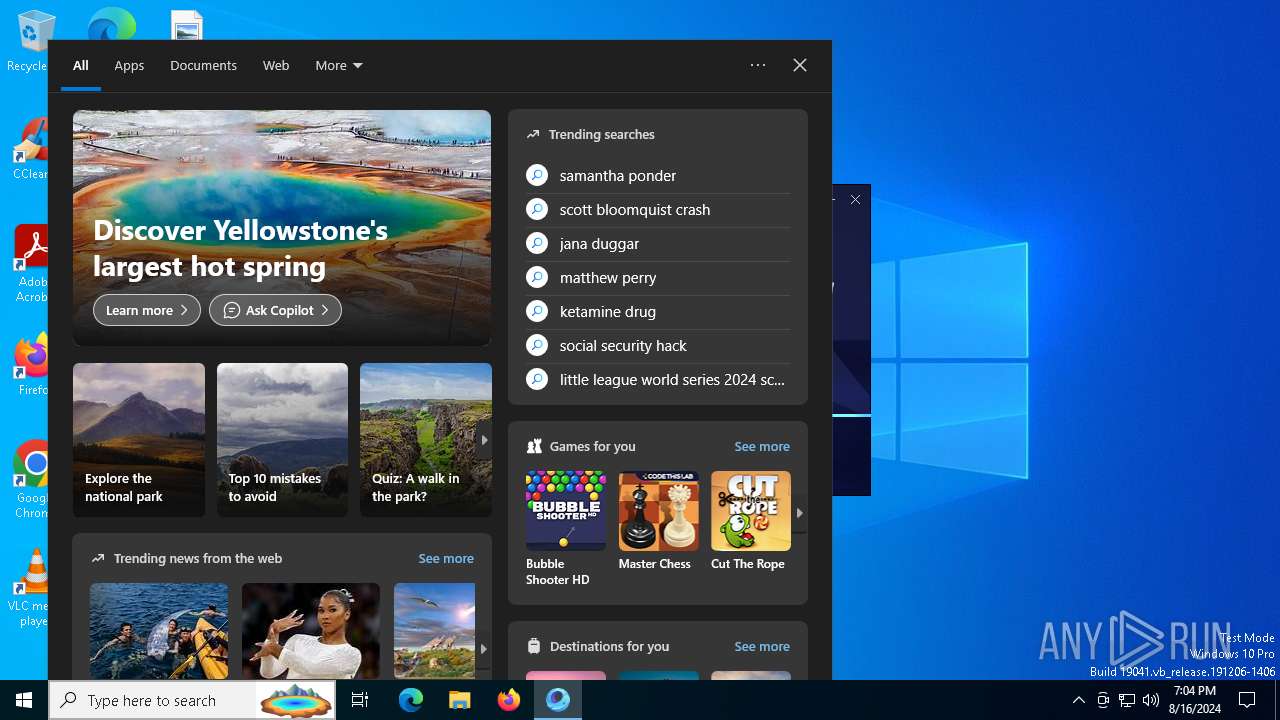Open File Explorer from taskbar
This screenshot has height=720, width=1280.
click(x=459, y=700)
